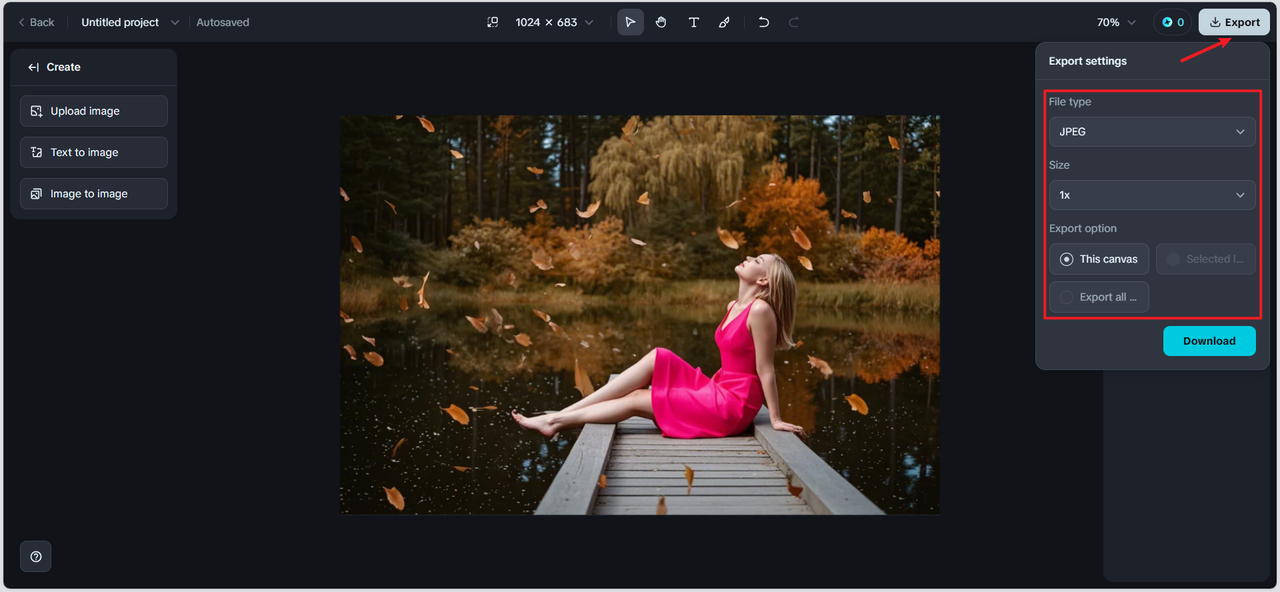Select the pointer/select tool
The width and height of the screenshot is (1280, 592).
630,22
